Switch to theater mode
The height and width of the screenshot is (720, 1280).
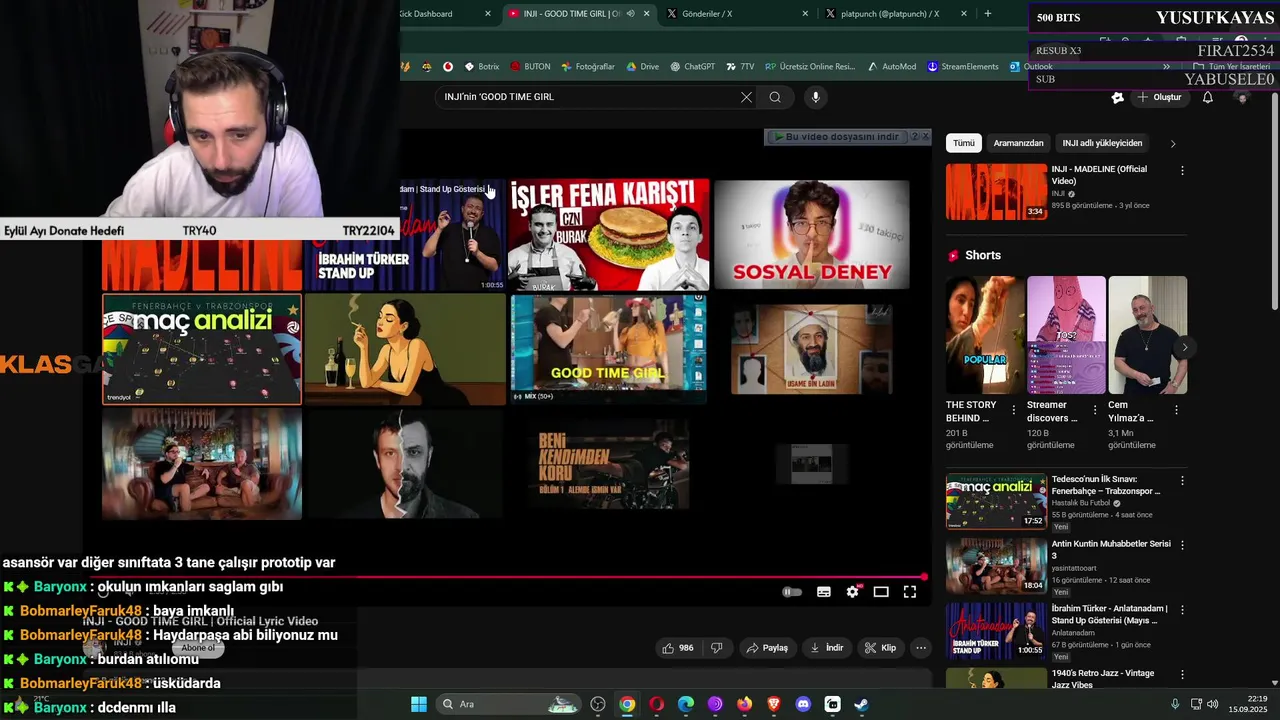881,592
